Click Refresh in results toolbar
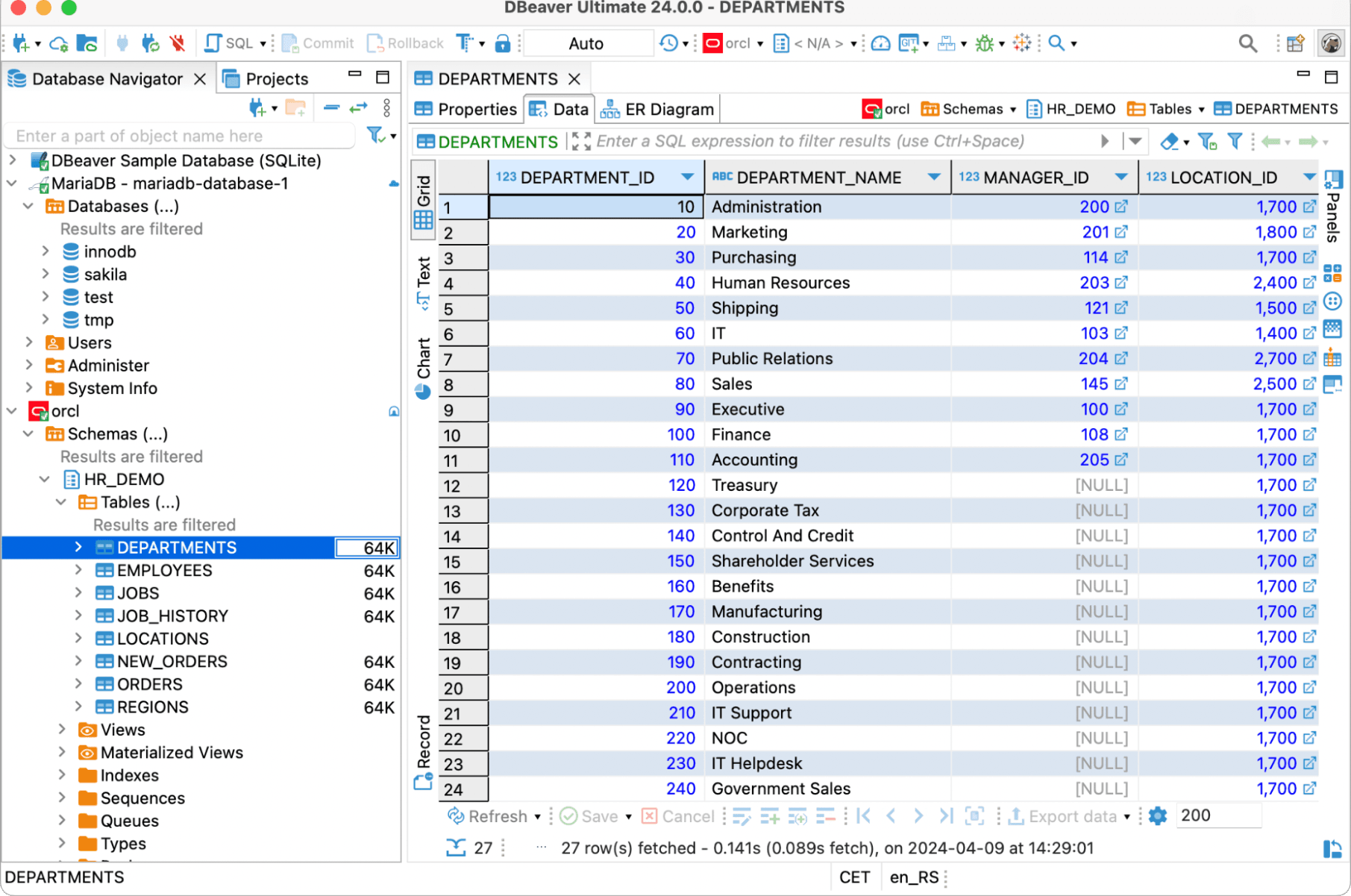Screen dimensions: 1351x896 coord(488,816)
